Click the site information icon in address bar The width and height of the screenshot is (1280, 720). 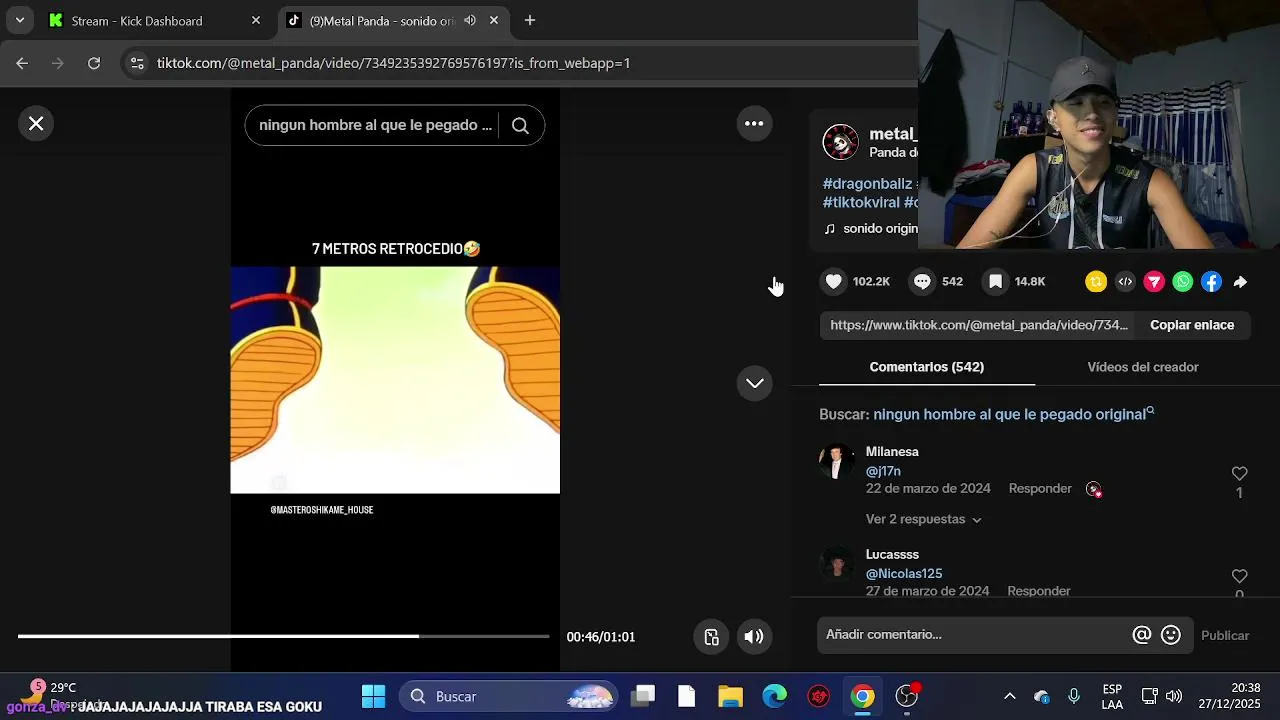pos(138,63)
